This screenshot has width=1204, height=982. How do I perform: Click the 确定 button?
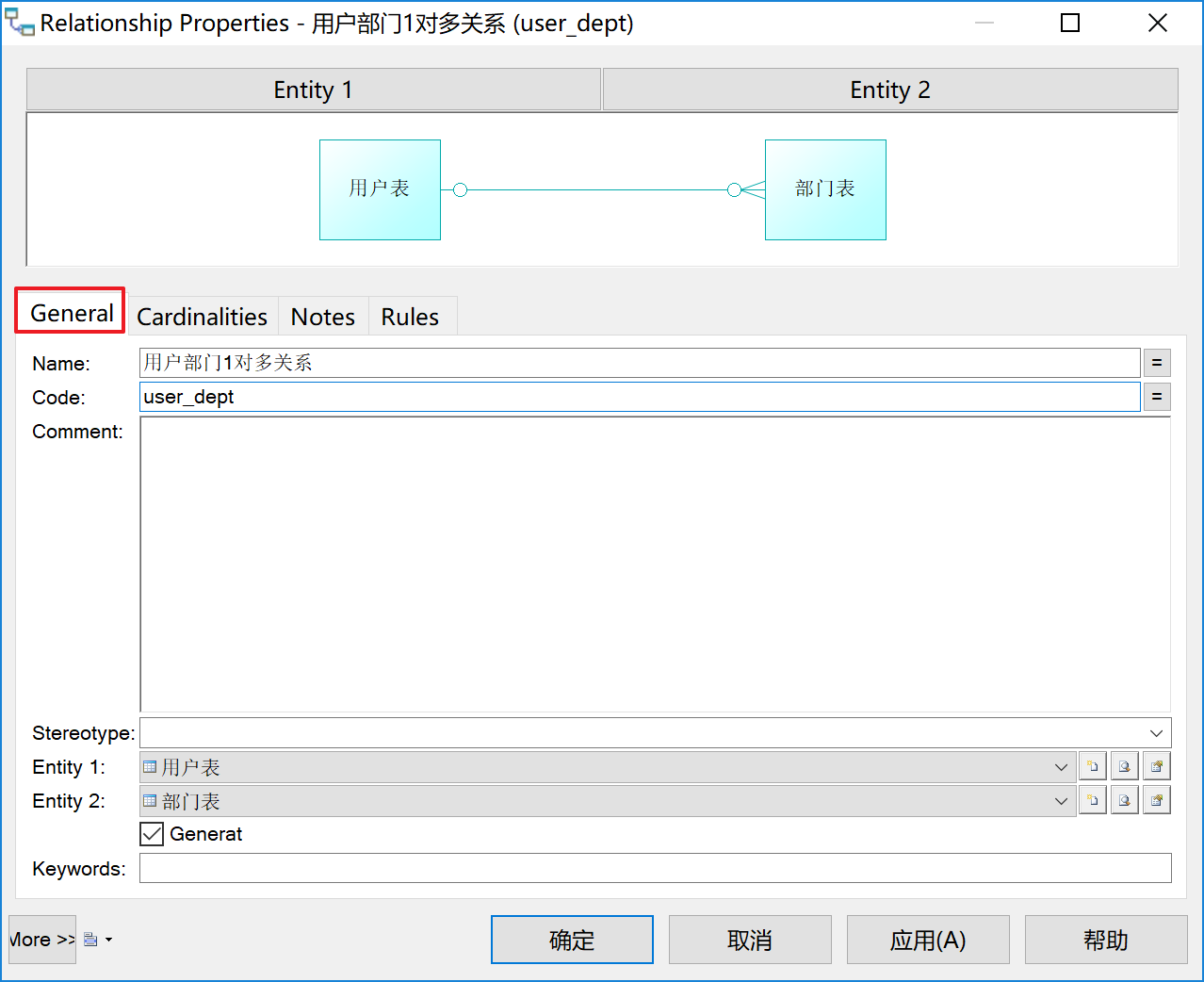(x=572, y=940)
